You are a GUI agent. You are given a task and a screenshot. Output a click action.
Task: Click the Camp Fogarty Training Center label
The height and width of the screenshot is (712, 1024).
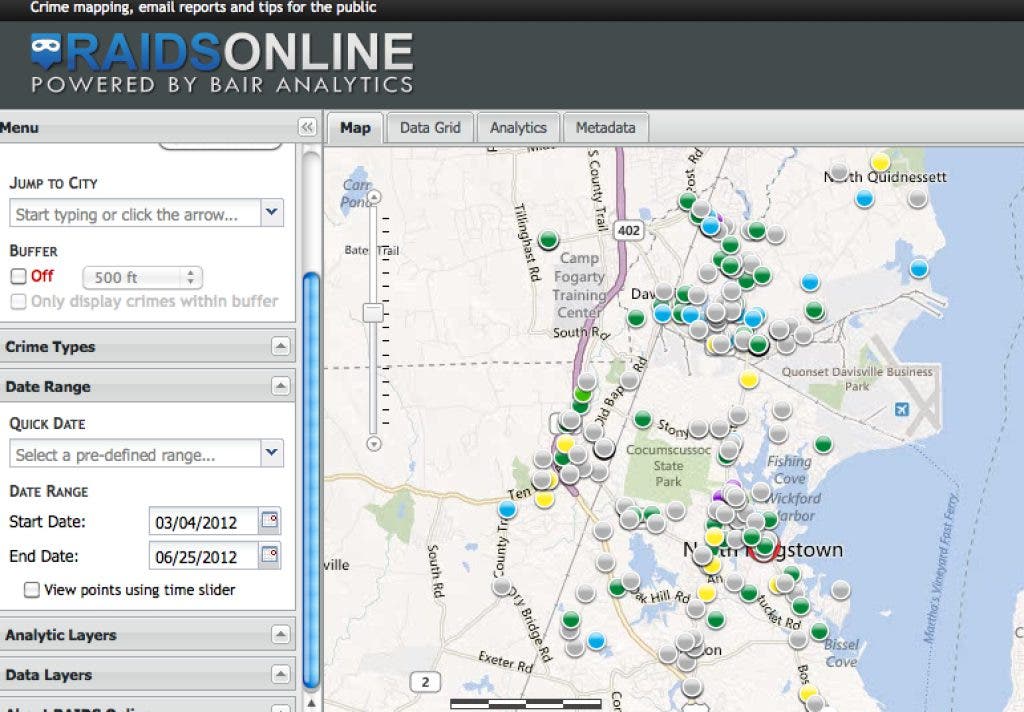579,285
